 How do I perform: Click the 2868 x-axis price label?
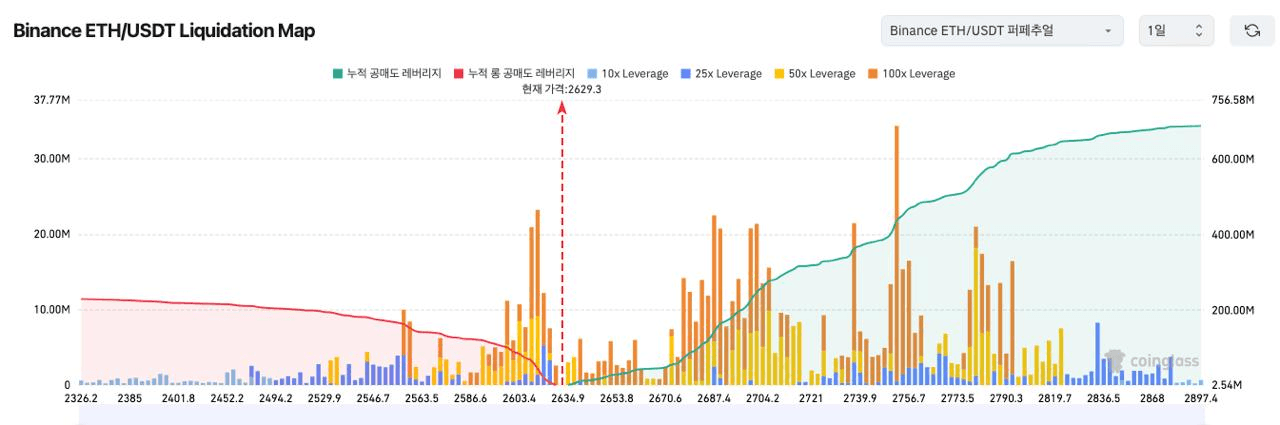[1152, 398]
